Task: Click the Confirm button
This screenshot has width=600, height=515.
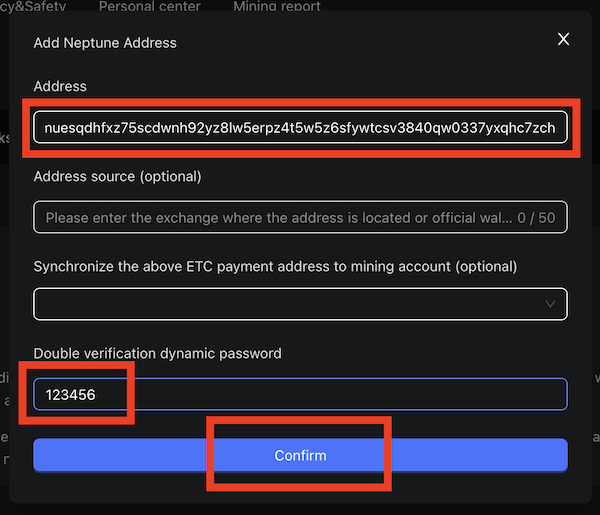Action: [x=300, y=455]
